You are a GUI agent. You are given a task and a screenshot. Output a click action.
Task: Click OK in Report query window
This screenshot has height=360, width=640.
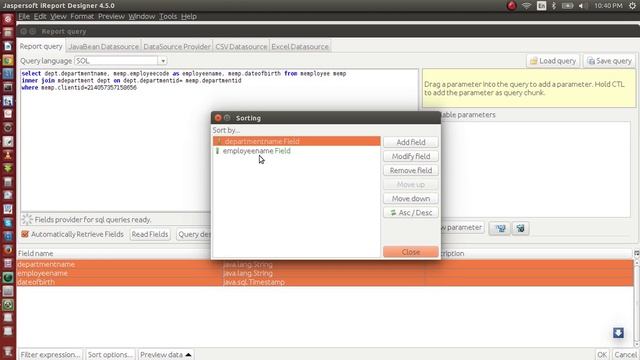pos(602,355)
